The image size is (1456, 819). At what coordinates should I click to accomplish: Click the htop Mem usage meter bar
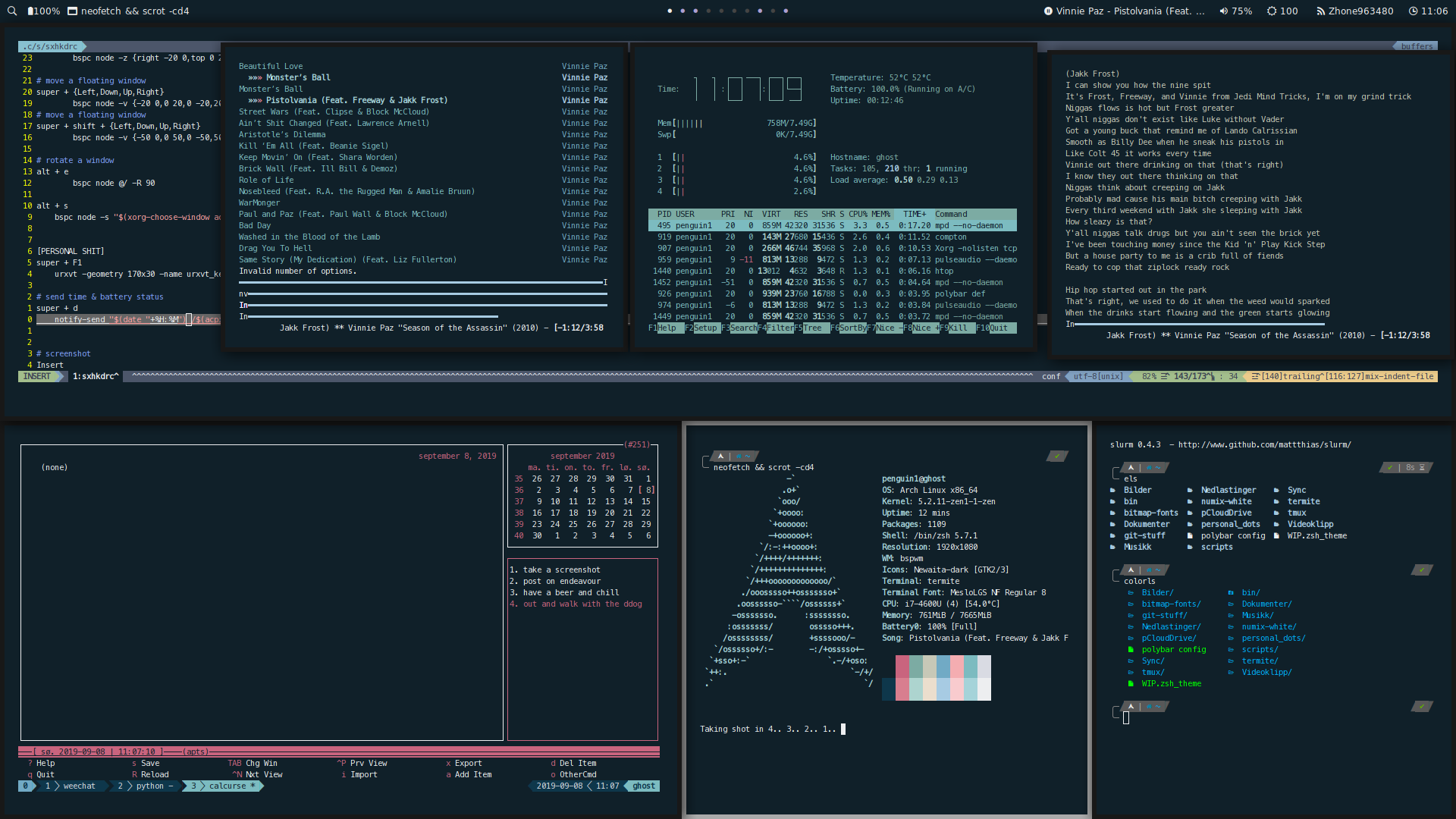(736, 123)
